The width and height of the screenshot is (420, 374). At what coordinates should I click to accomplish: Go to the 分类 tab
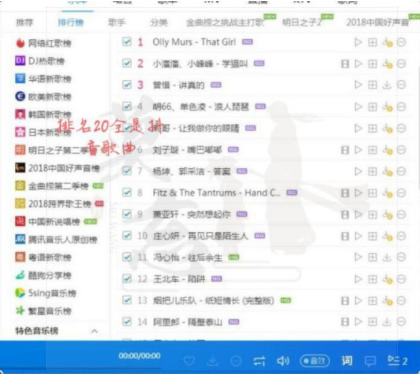159,23
